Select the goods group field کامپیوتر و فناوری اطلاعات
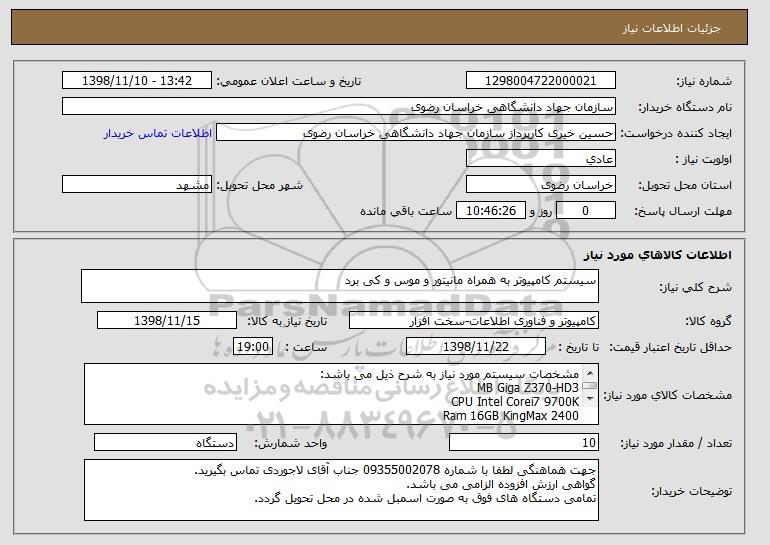The height and width of the screenshot is (545, 770). click(x=474, y=321)
